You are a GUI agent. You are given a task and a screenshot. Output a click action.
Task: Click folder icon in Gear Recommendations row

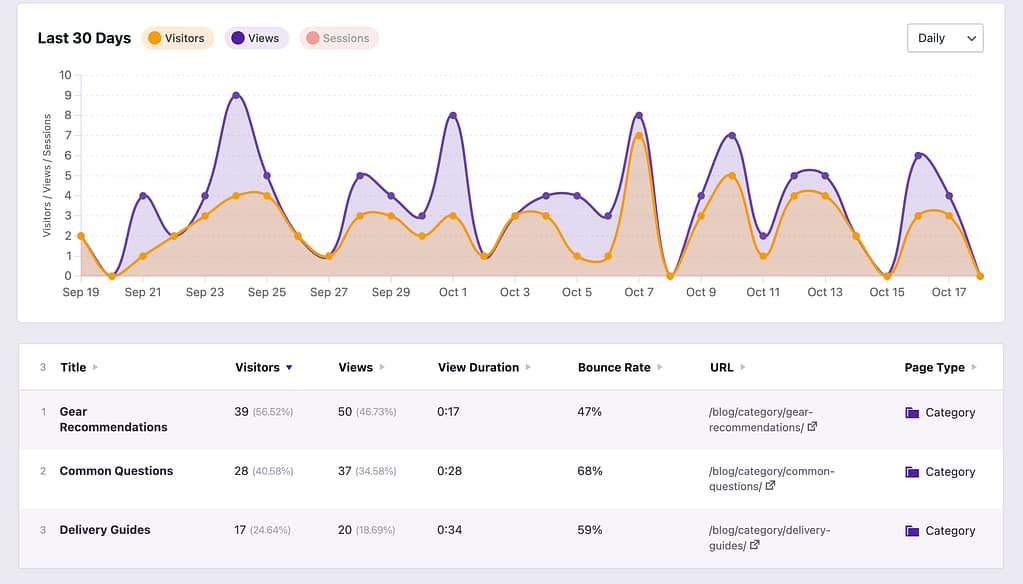(x=911, y=412)
